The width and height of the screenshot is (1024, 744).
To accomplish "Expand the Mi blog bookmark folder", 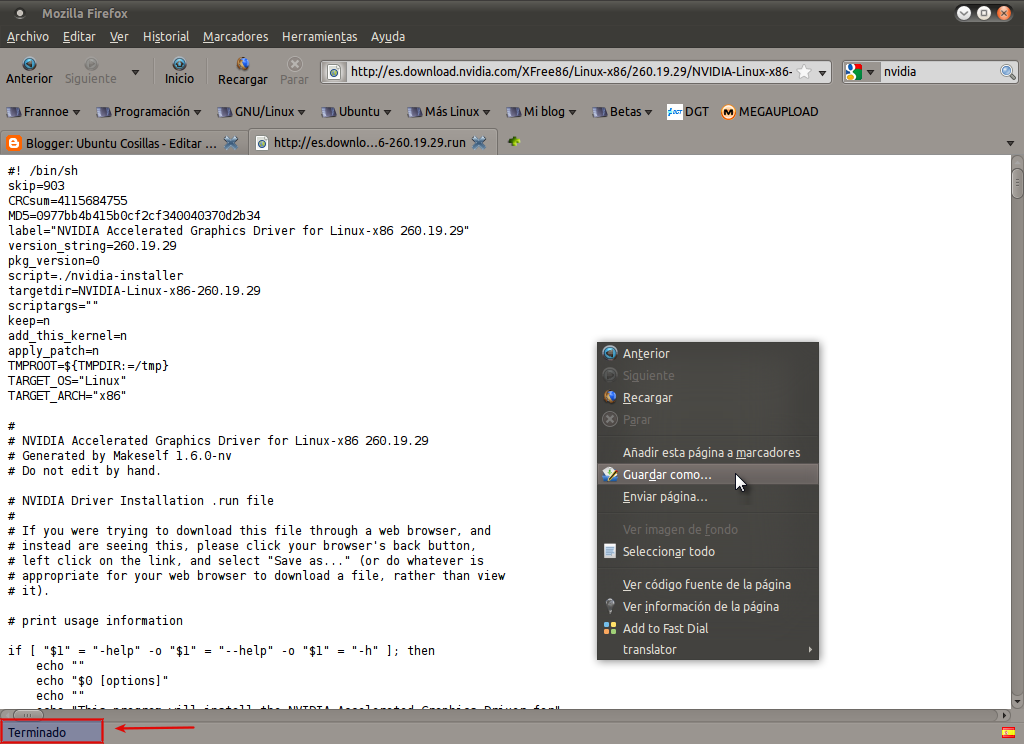I will point(541,112).
